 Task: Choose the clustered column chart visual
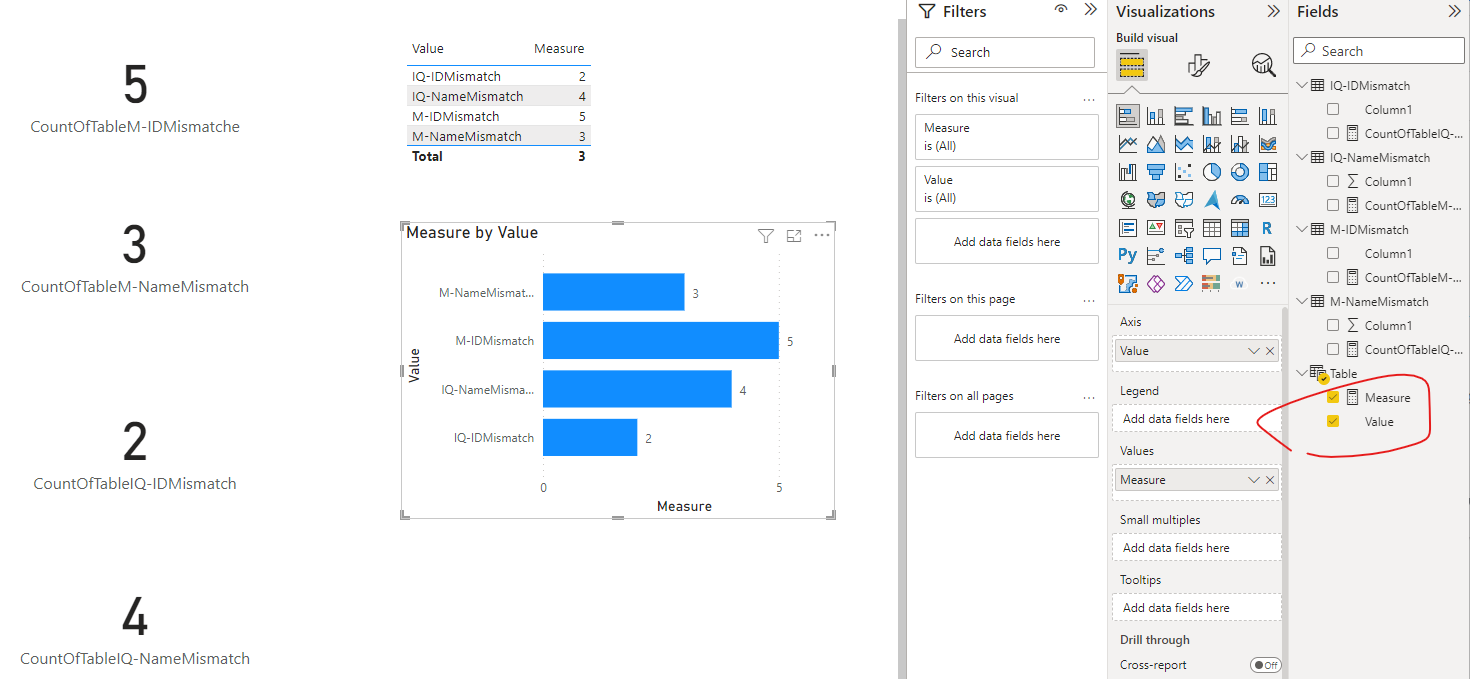[x=1212, y=116]
